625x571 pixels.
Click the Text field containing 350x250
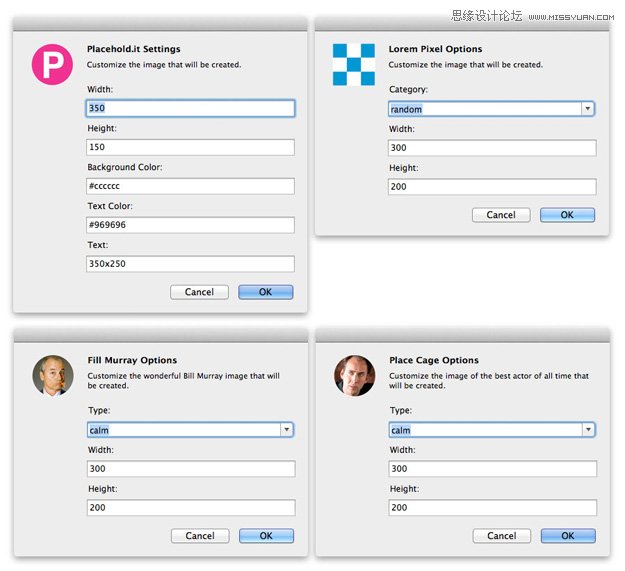[x=190, y=264]
